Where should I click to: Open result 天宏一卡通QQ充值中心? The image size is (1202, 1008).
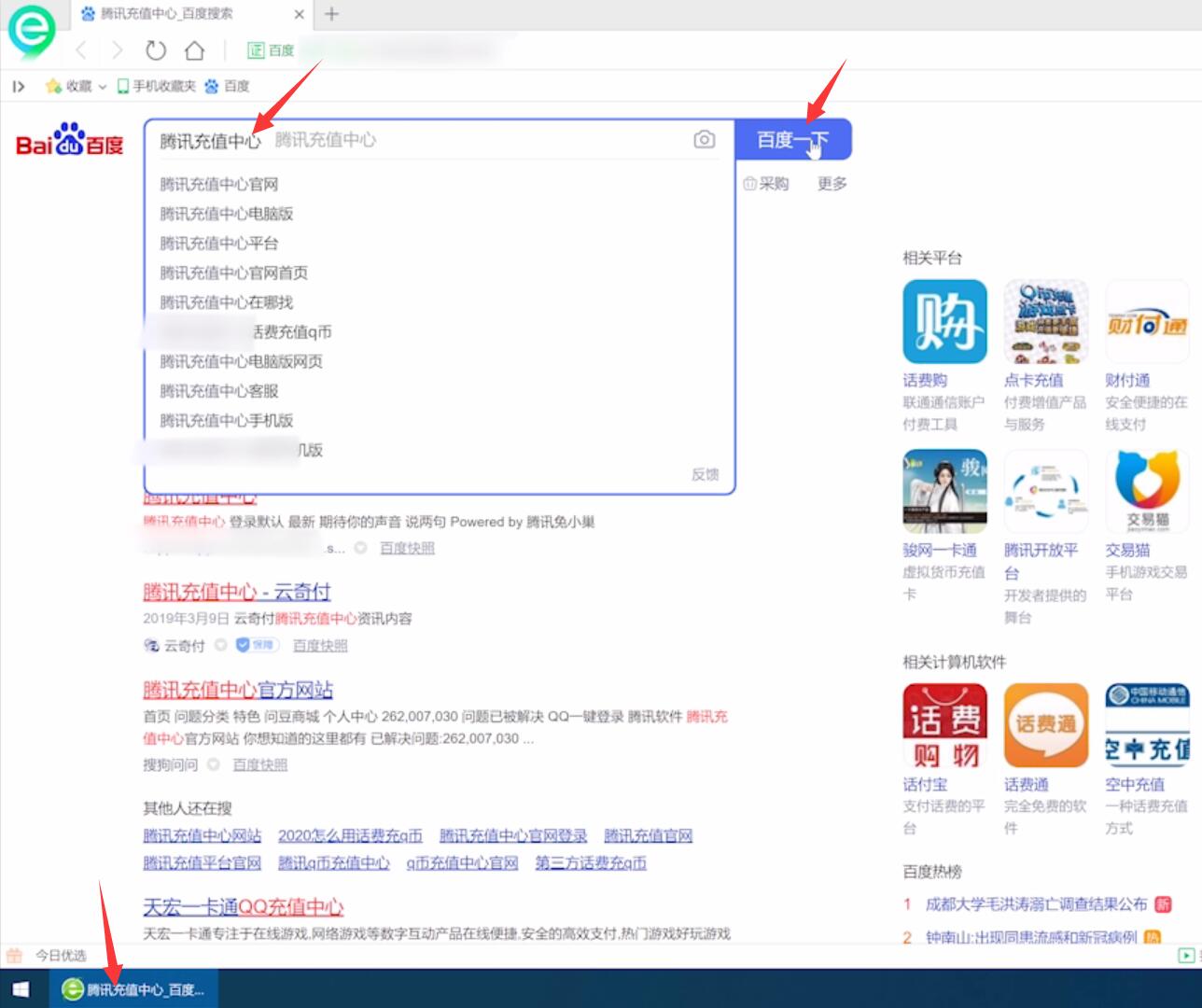point(243,906)
